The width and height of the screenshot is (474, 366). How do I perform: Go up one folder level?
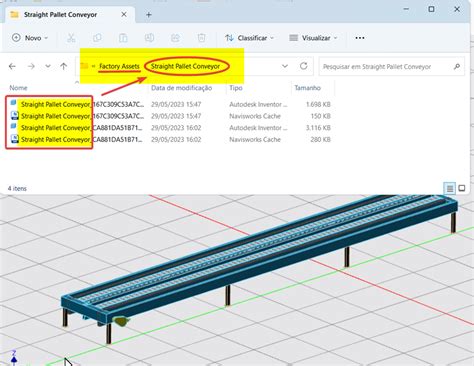[64, 66]
